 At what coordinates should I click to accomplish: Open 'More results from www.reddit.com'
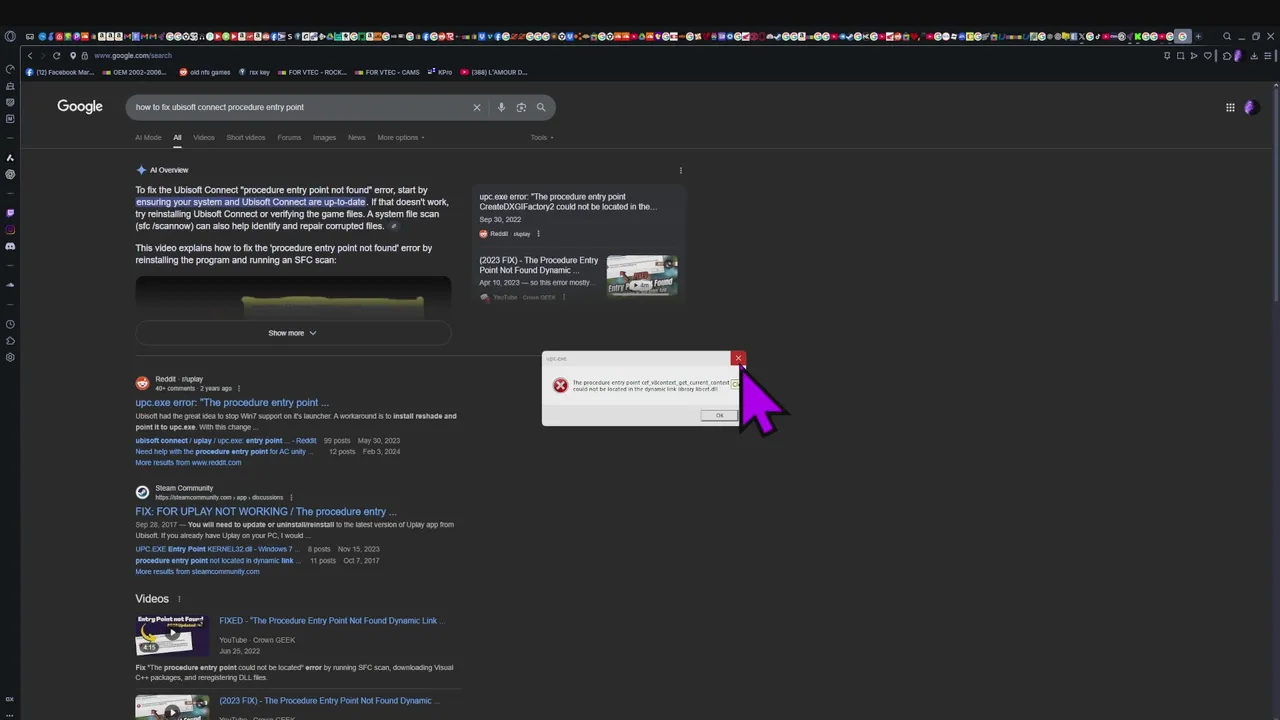(x=188, y=463)
